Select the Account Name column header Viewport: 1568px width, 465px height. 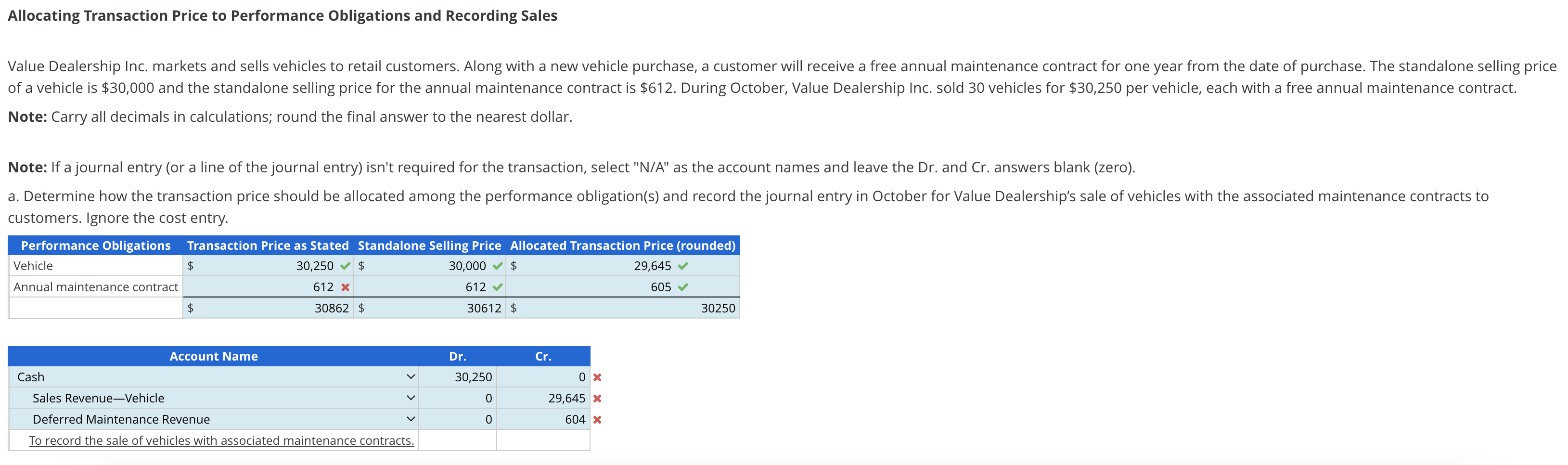(214, 356)
